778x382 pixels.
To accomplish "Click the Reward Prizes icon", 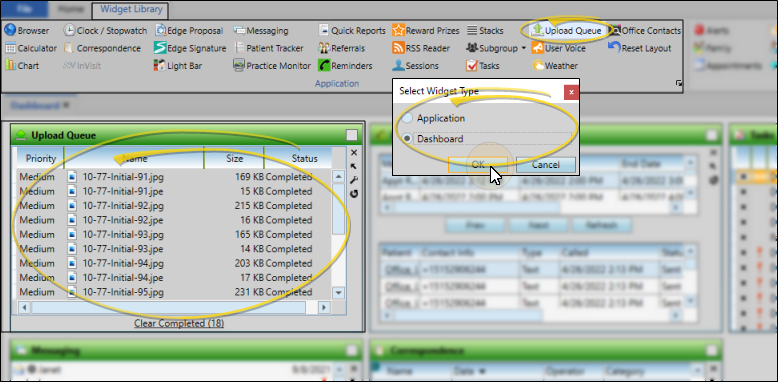I will (398, 31).
